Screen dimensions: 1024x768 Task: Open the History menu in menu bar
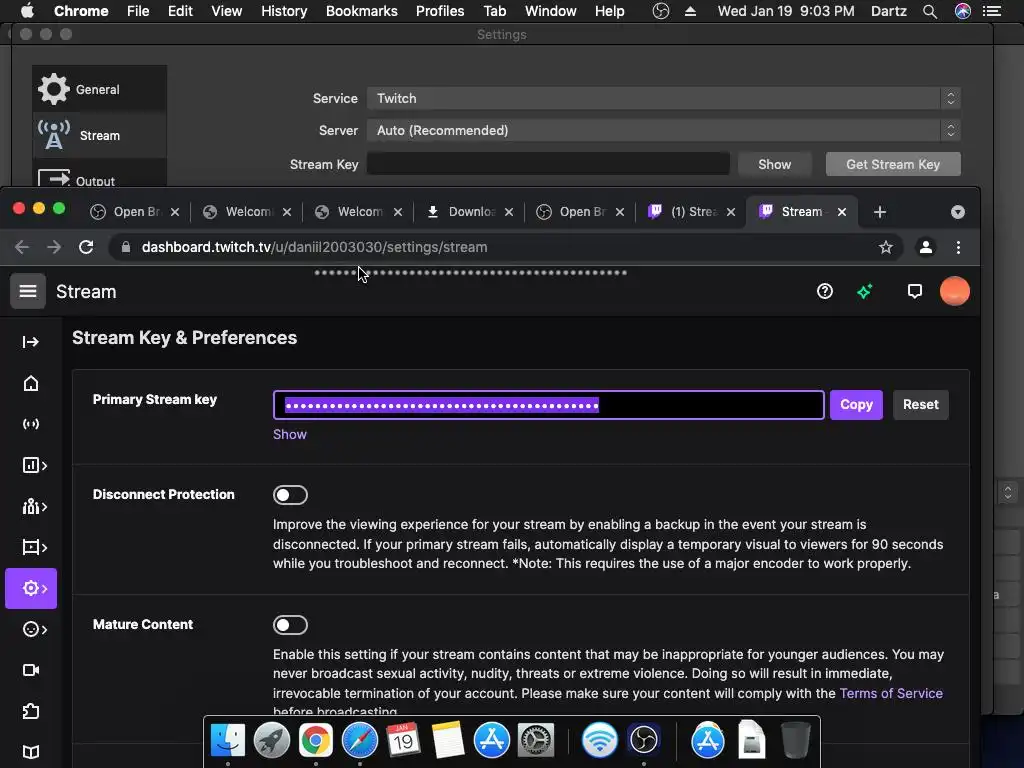coord(284,11)
